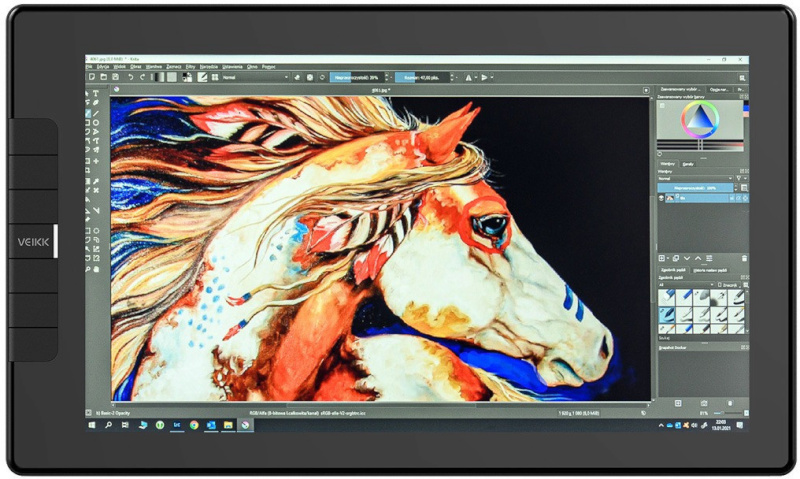Undo the last action
800x479 pixels.
click(x=131, y=77)
